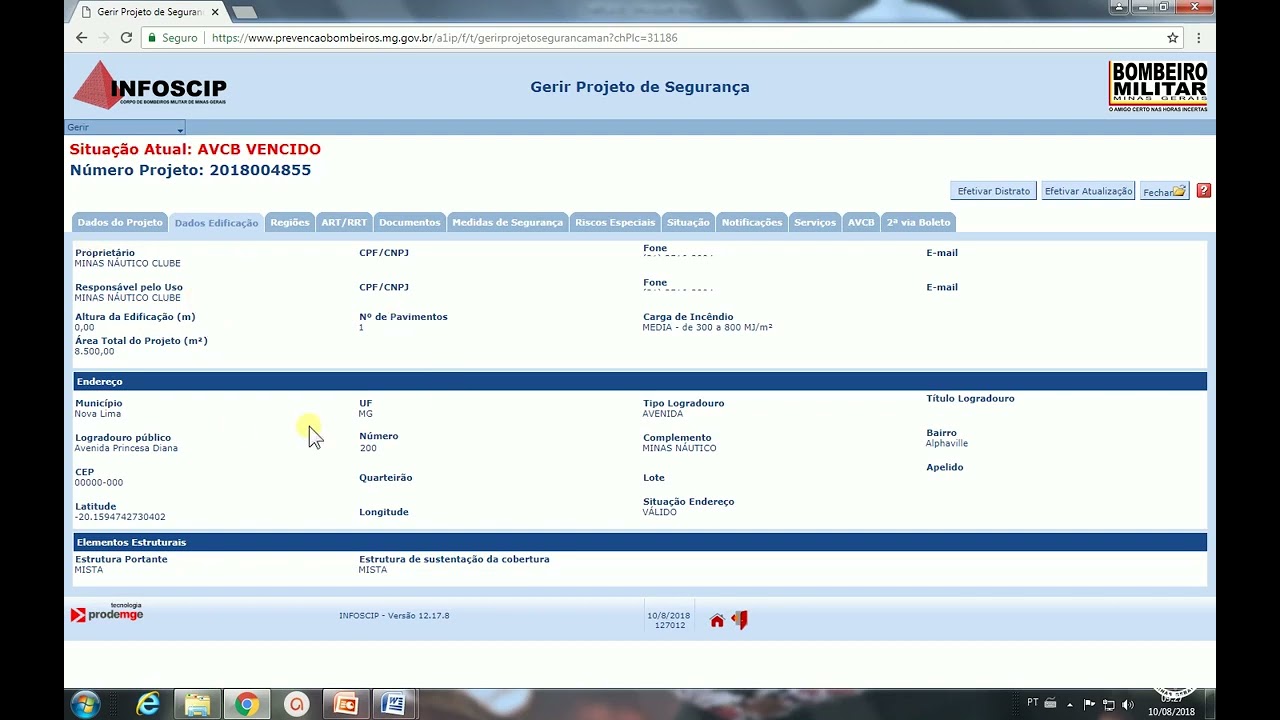Open the Word icon in the taskbar
The height and width of the screenshot is (720, 1280).
click(394, 704)
